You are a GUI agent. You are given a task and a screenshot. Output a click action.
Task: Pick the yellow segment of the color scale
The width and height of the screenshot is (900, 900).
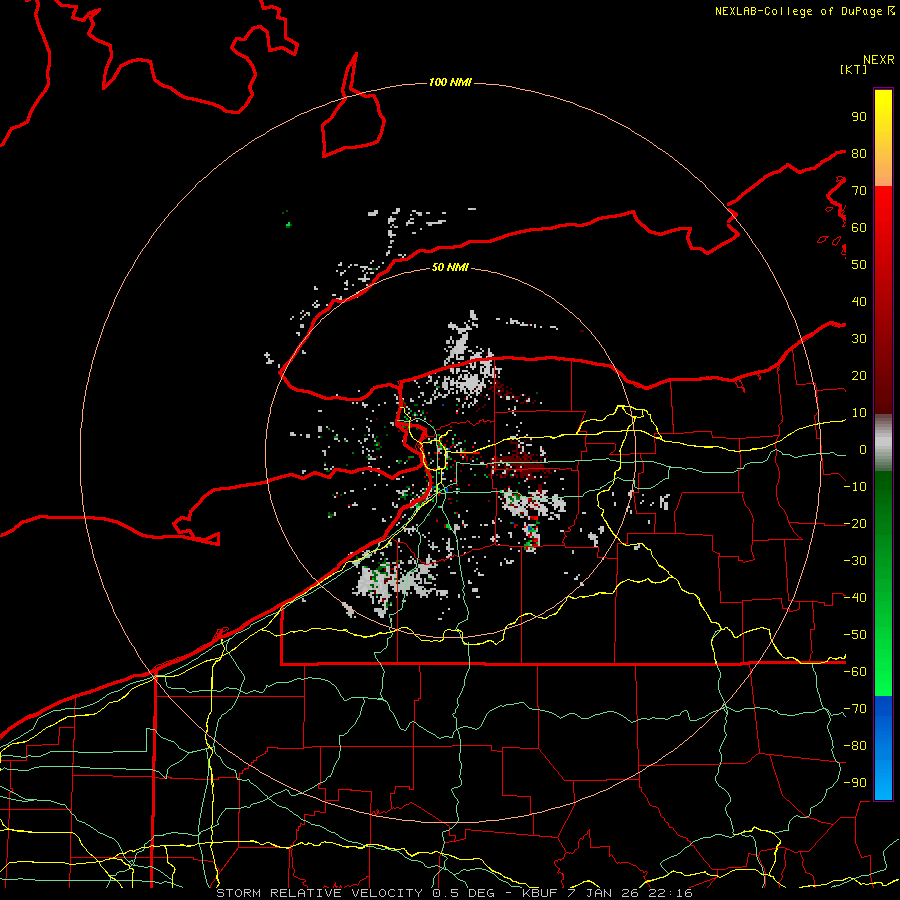point(883,115)
